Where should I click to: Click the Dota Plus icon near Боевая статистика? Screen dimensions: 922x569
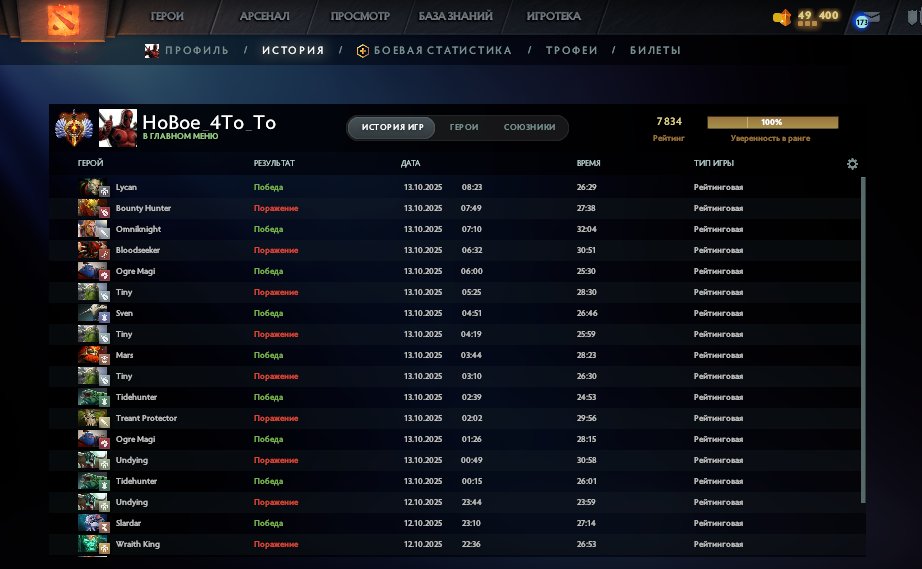click(x=362, y=50)
